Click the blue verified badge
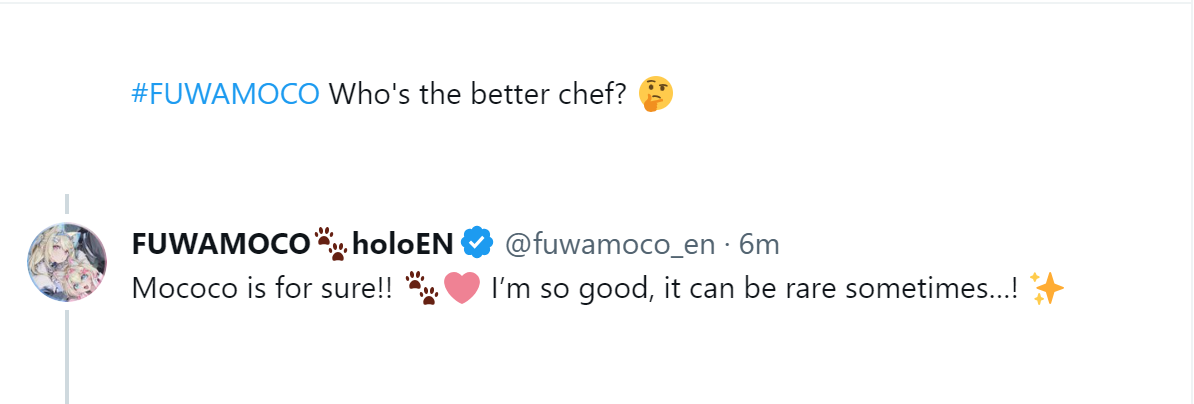1194x404 pixels. [x=476, y=243]
